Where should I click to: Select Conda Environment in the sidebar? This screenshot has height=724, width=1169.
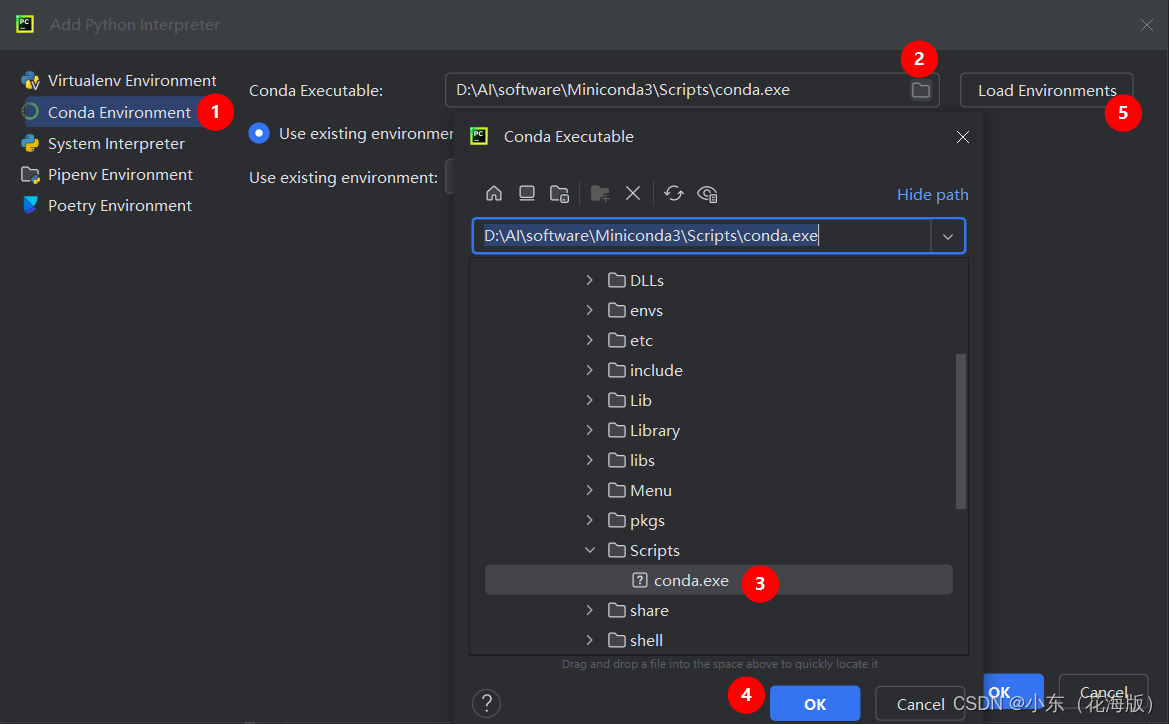pos(119,113)
